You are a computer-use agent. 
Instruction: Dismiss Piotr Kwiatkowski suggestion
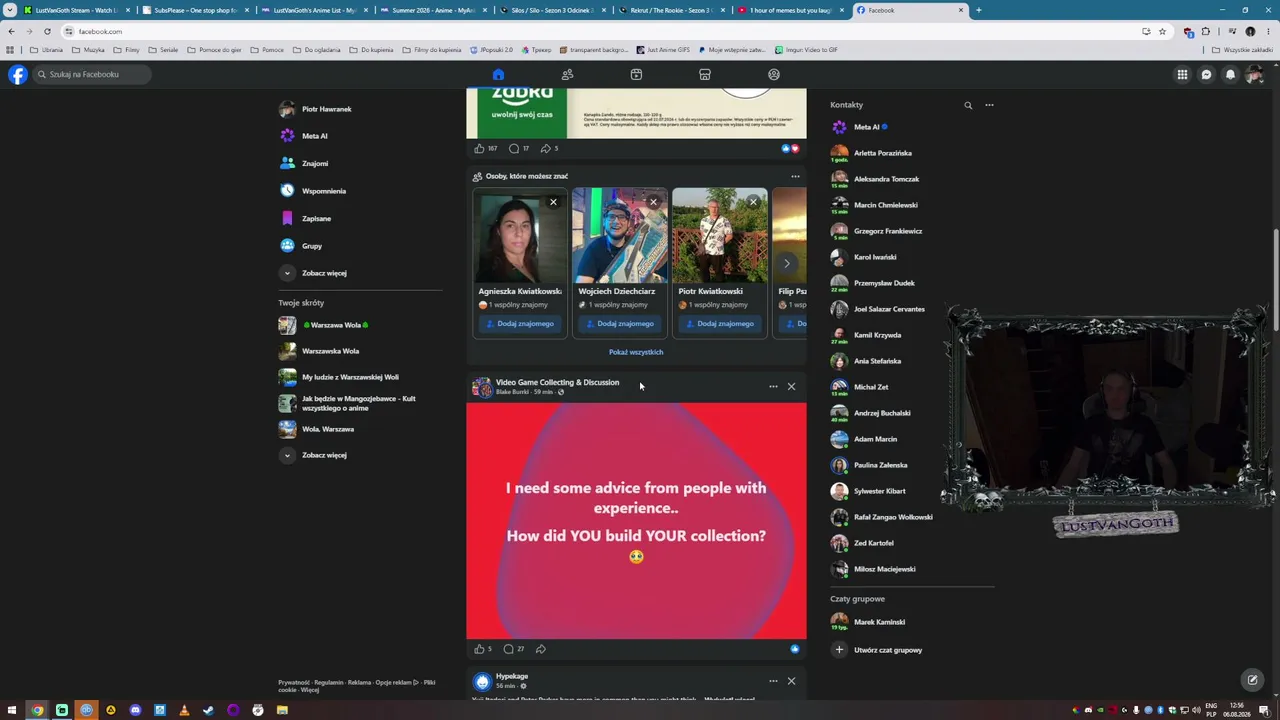[753, 202]
